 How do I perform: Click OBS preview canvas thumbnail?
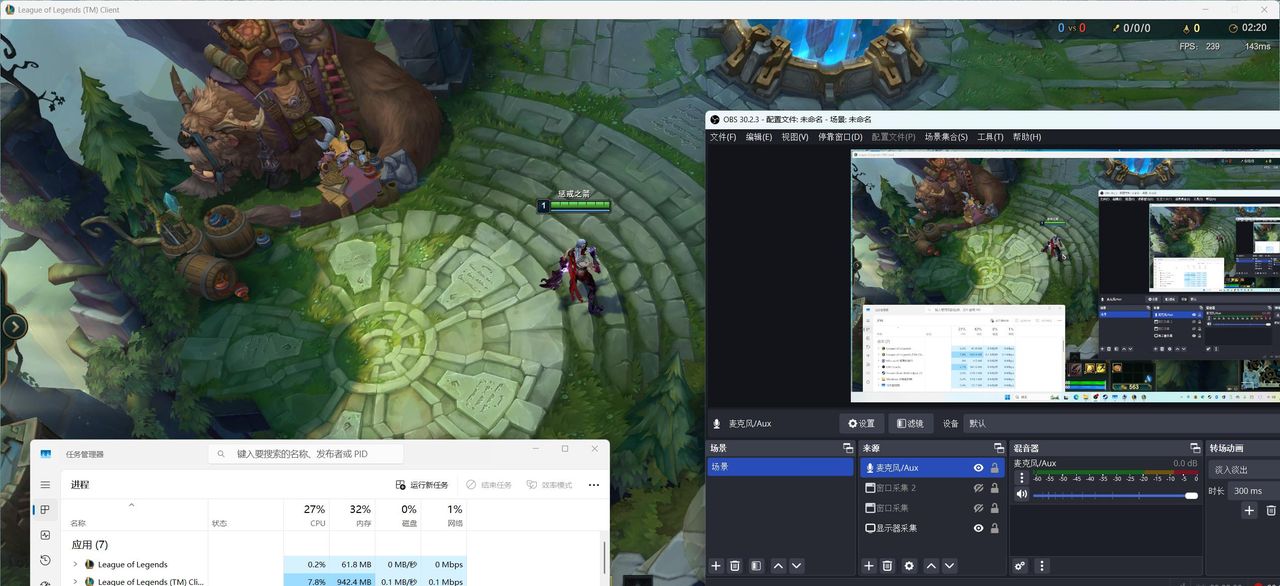[x=1065, y=277]
